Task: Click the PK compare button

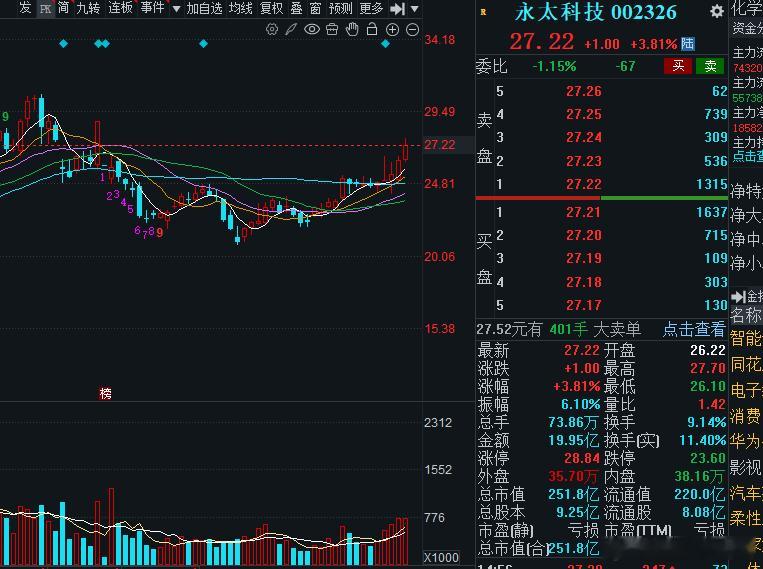Action: [x=45, y=9]
